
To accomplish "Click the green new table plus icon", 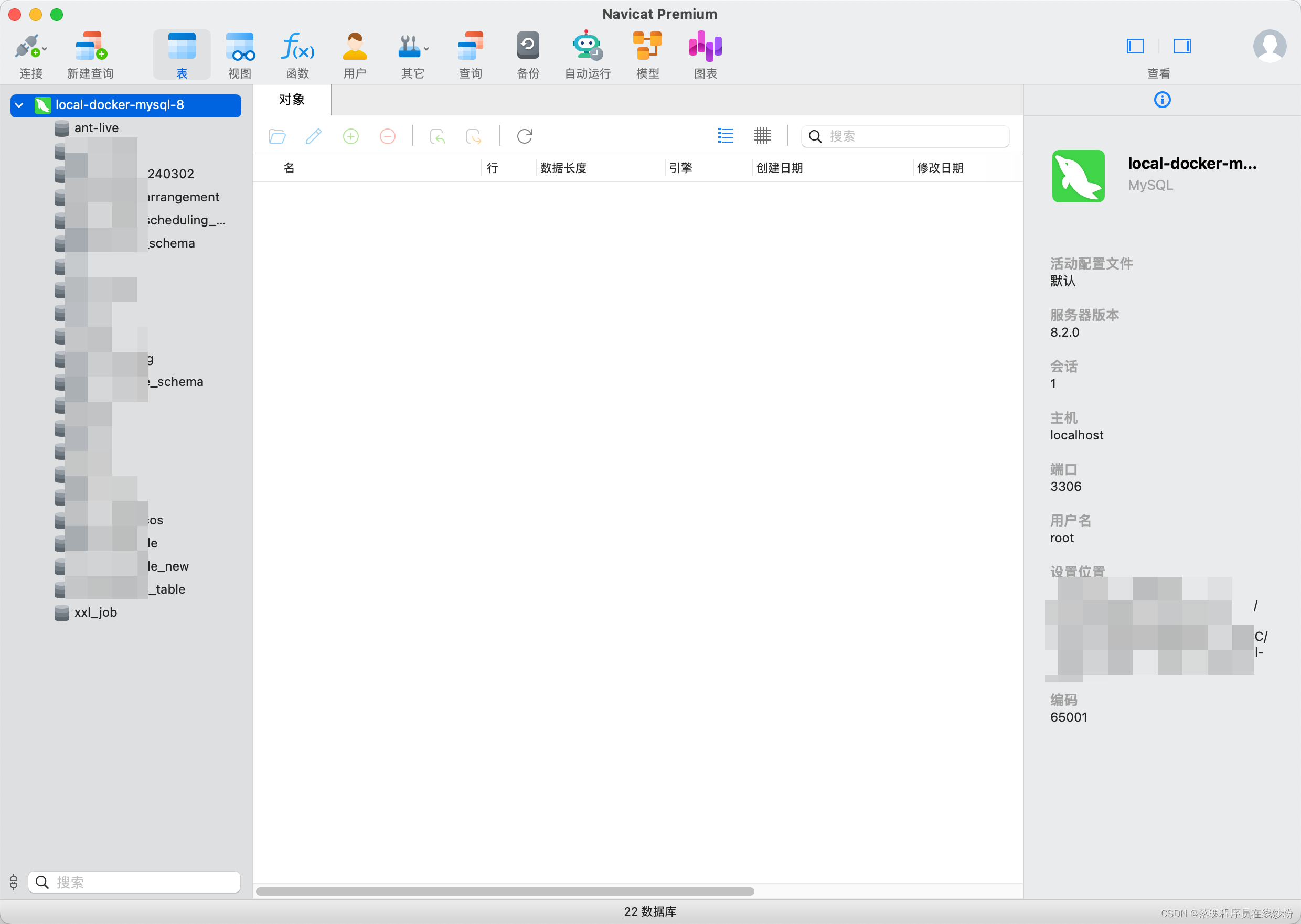I will click(350, 136).
